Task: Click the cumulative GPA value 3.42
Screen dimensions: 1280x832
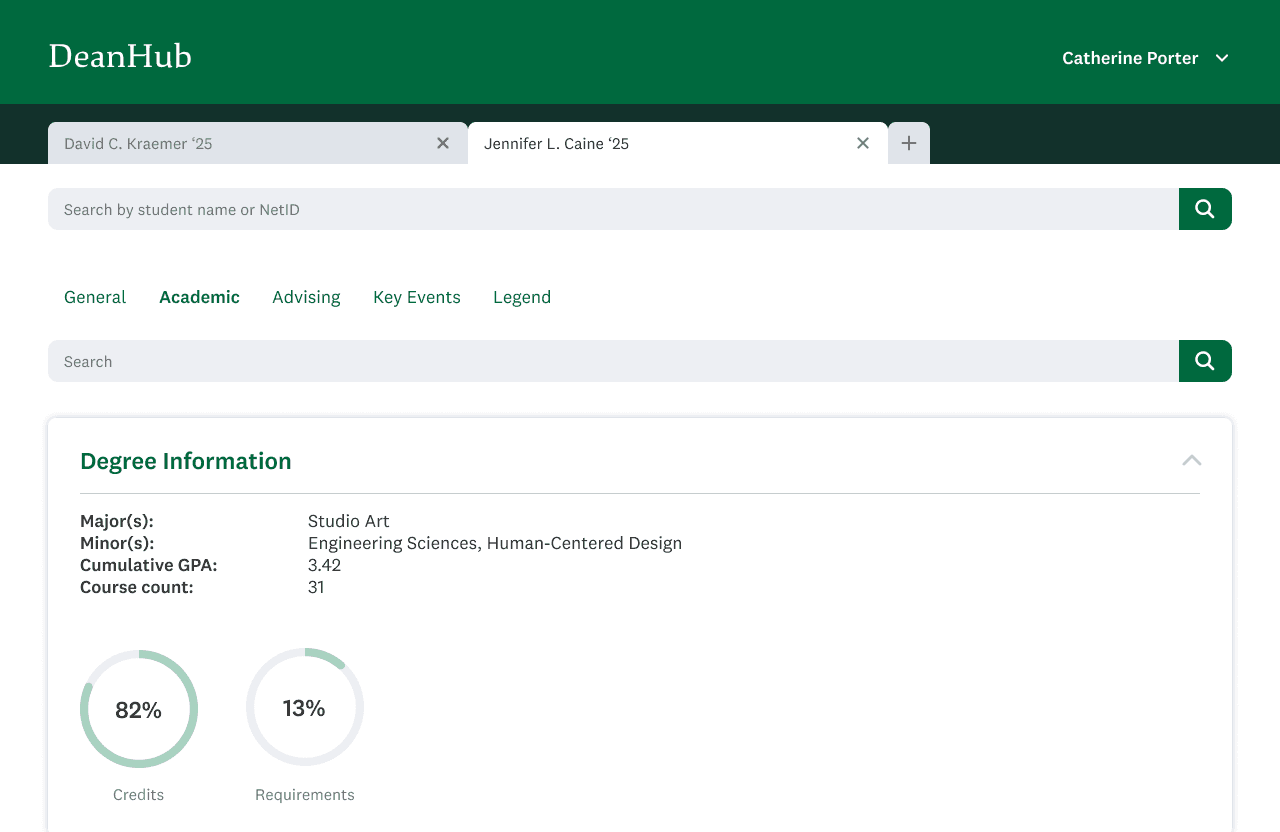Action: pyautogui.click(x=324, y=565)
